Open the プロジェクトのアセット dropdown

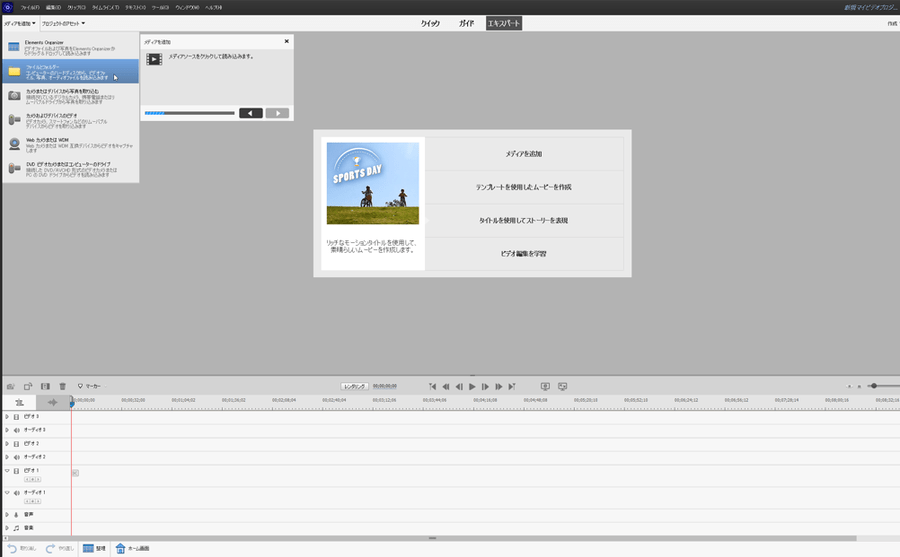tap(63, 23)
